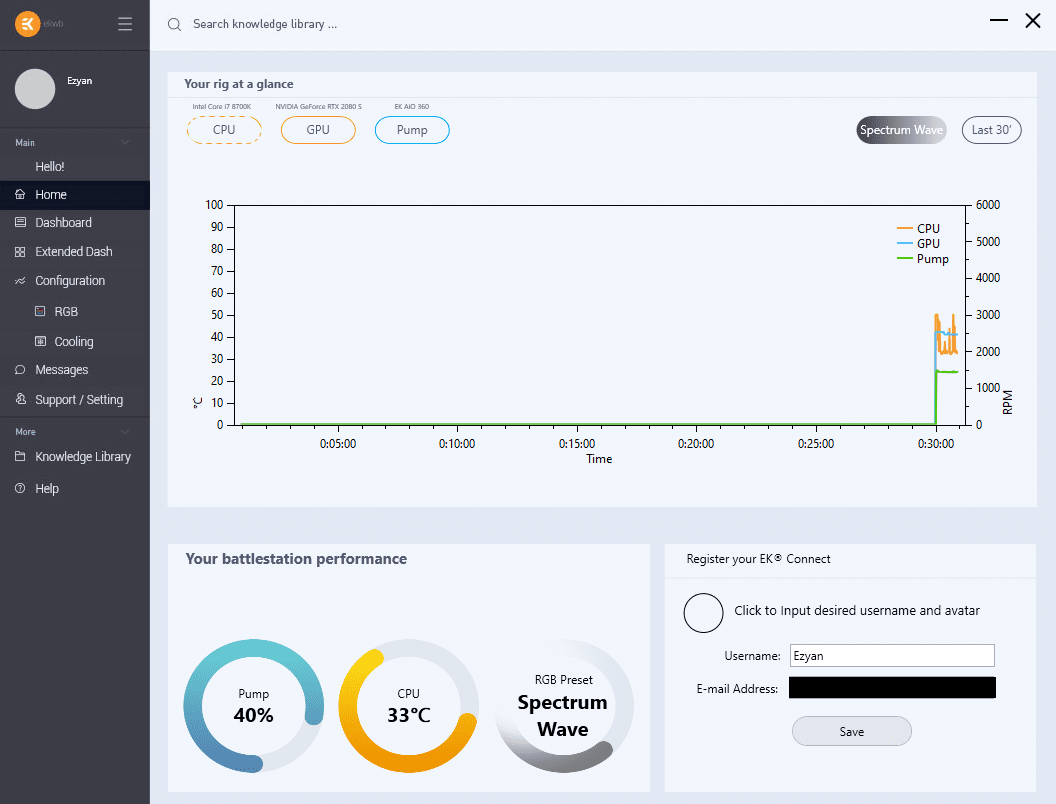Click the Knowledge Library folder icon

coord(20,457)
